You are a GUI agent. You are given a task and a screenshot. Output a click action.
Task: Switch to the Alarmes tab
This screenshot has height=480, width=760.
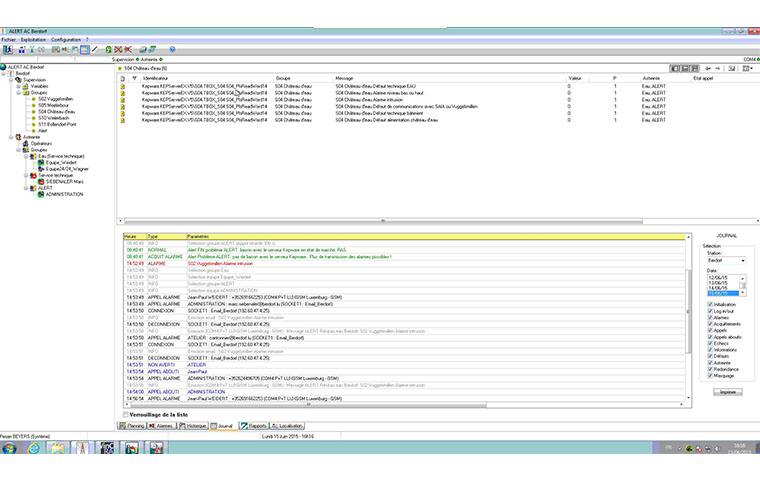pos(161,426)
